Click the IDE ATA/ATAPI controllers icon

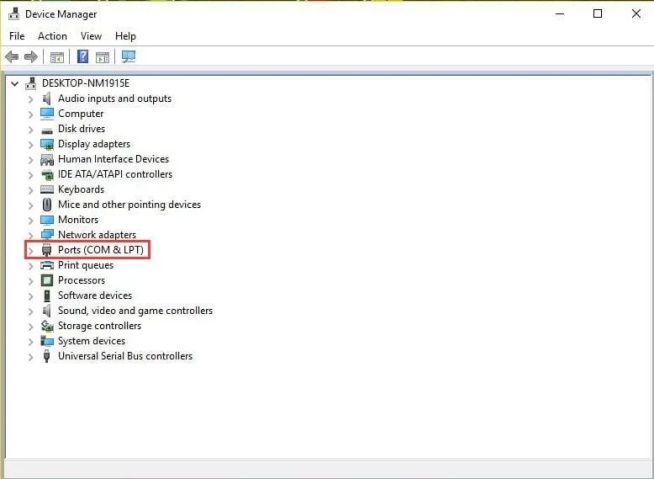pos(47,175)
